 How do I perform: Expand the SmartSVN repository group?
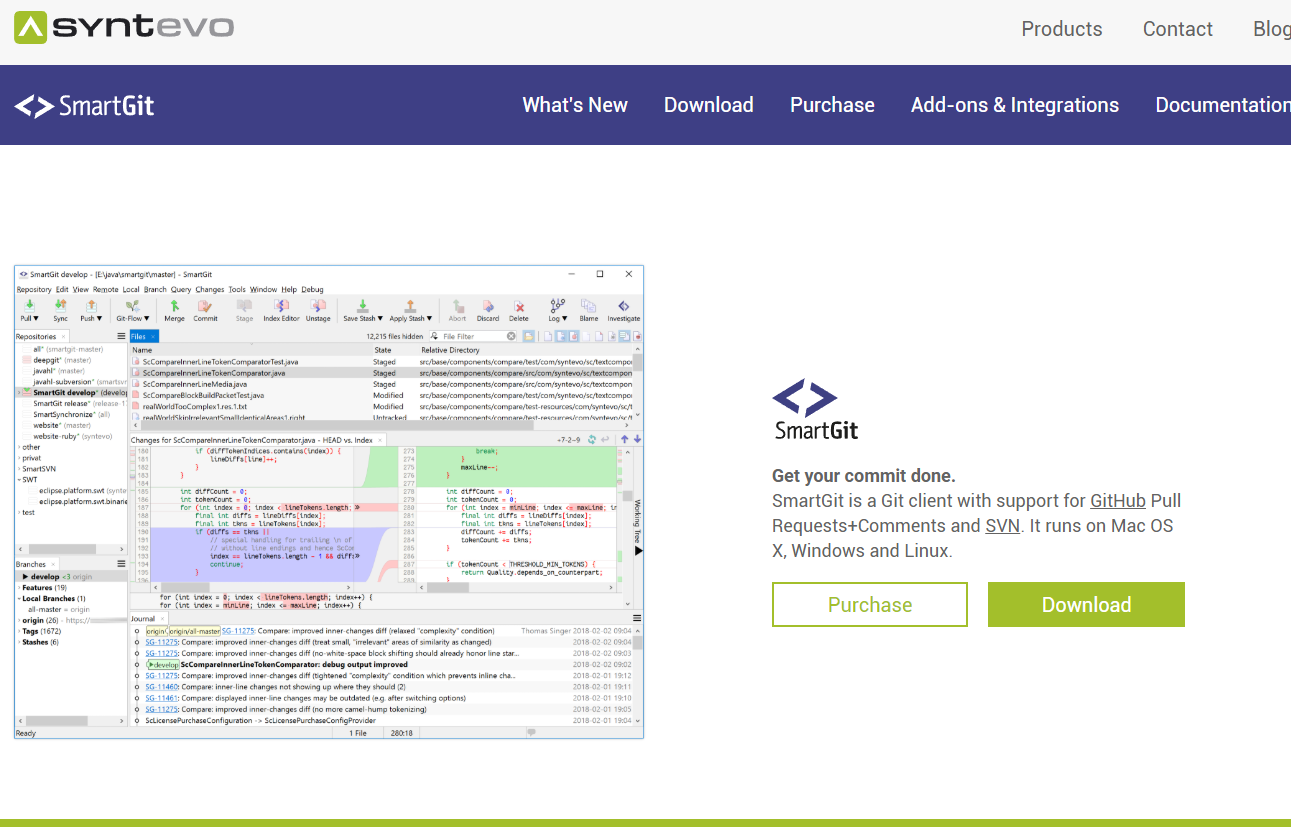click(18, 469)
